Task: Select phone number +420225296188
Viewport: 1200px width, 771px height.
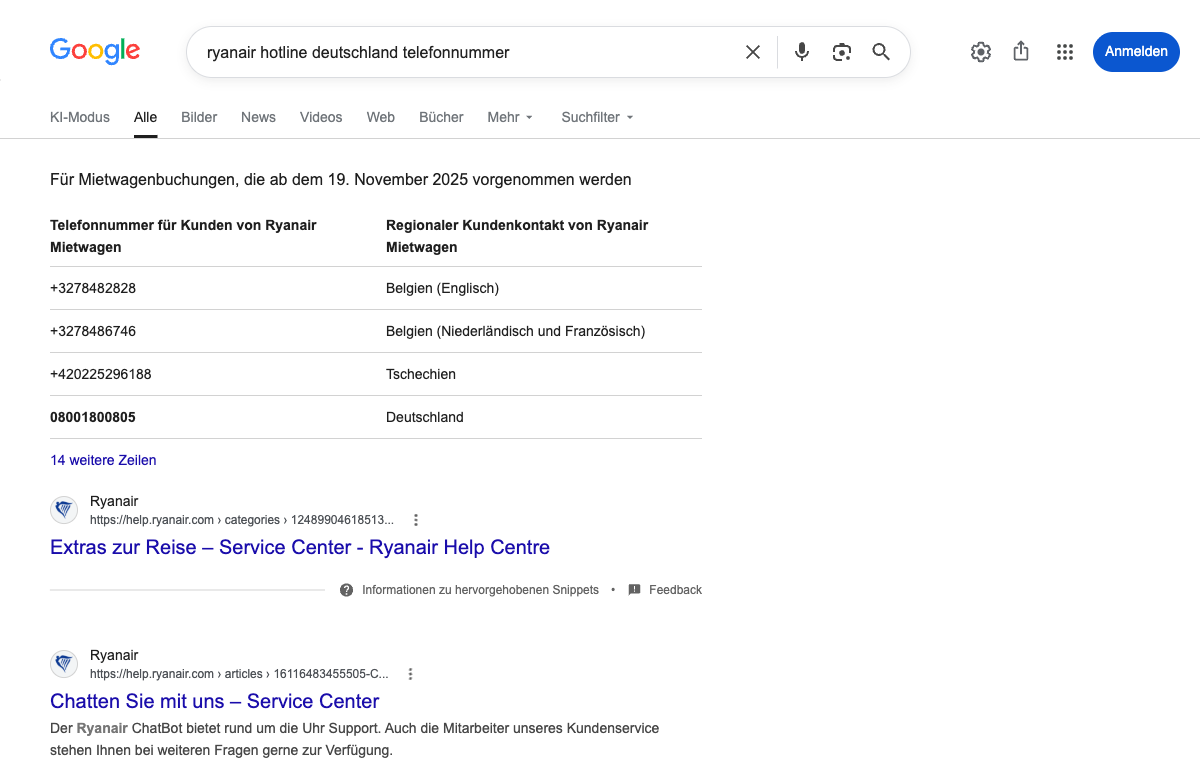Action: [101, 374]
